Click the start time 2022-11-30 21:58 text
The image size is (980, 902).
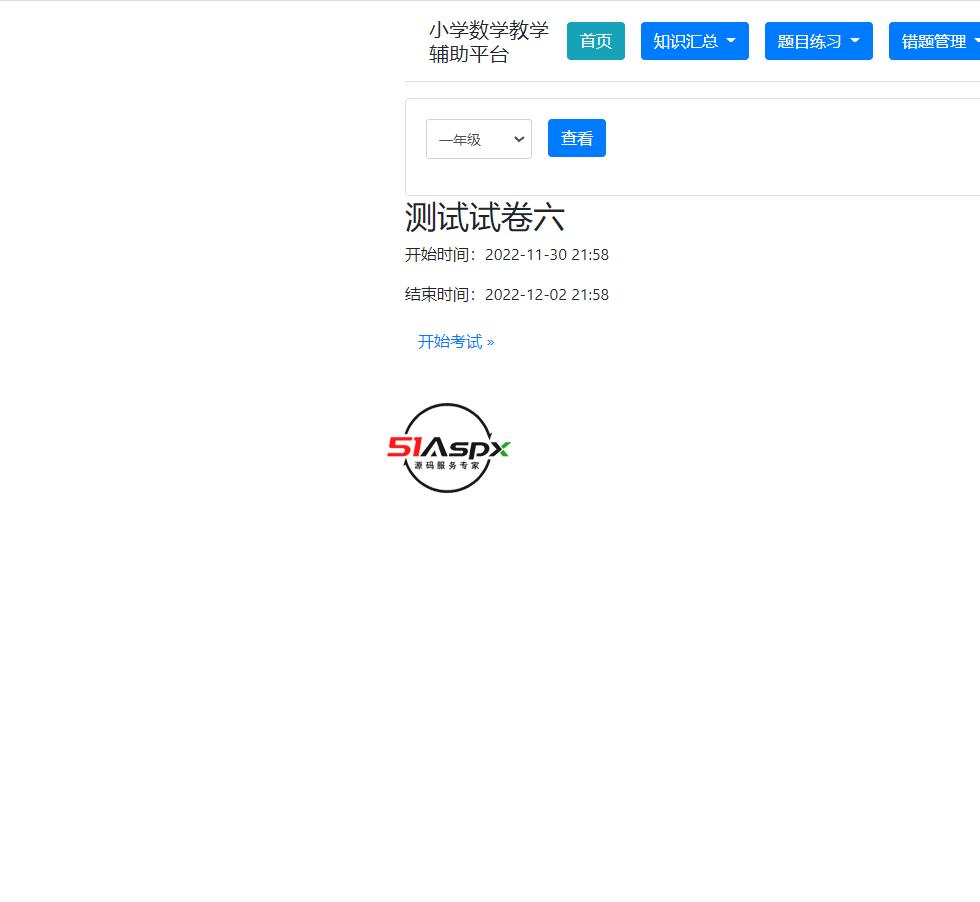coord(547,254)
